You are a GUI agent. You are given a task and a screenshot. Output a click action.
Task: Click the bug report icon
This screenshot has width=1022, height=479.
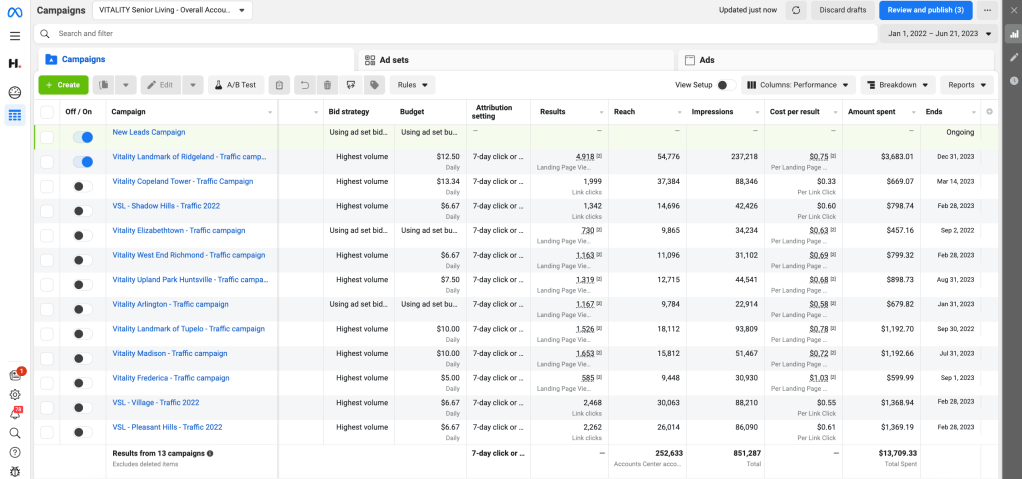[15, 471]
